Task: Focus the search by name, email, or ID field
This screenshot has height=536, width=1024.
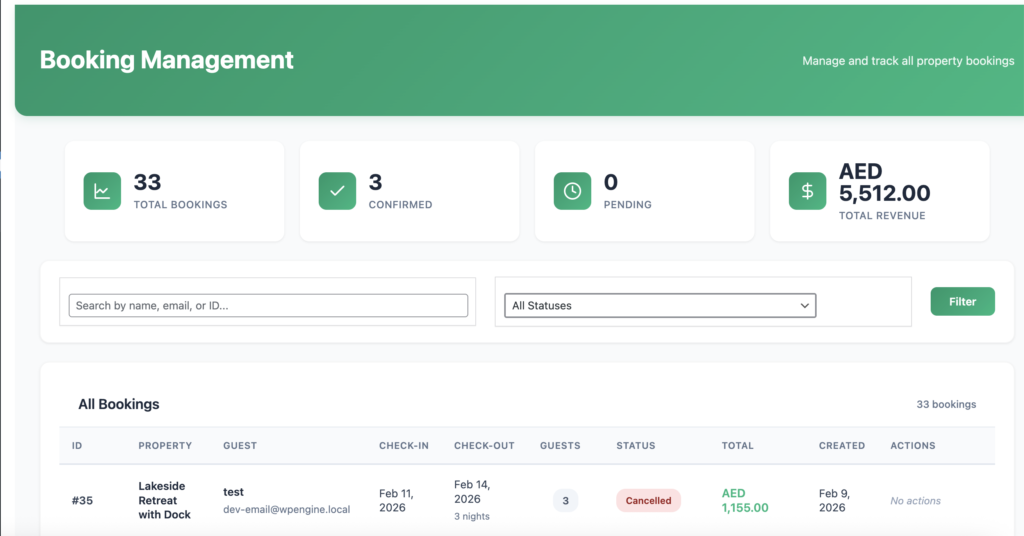Action: point(268,306)
